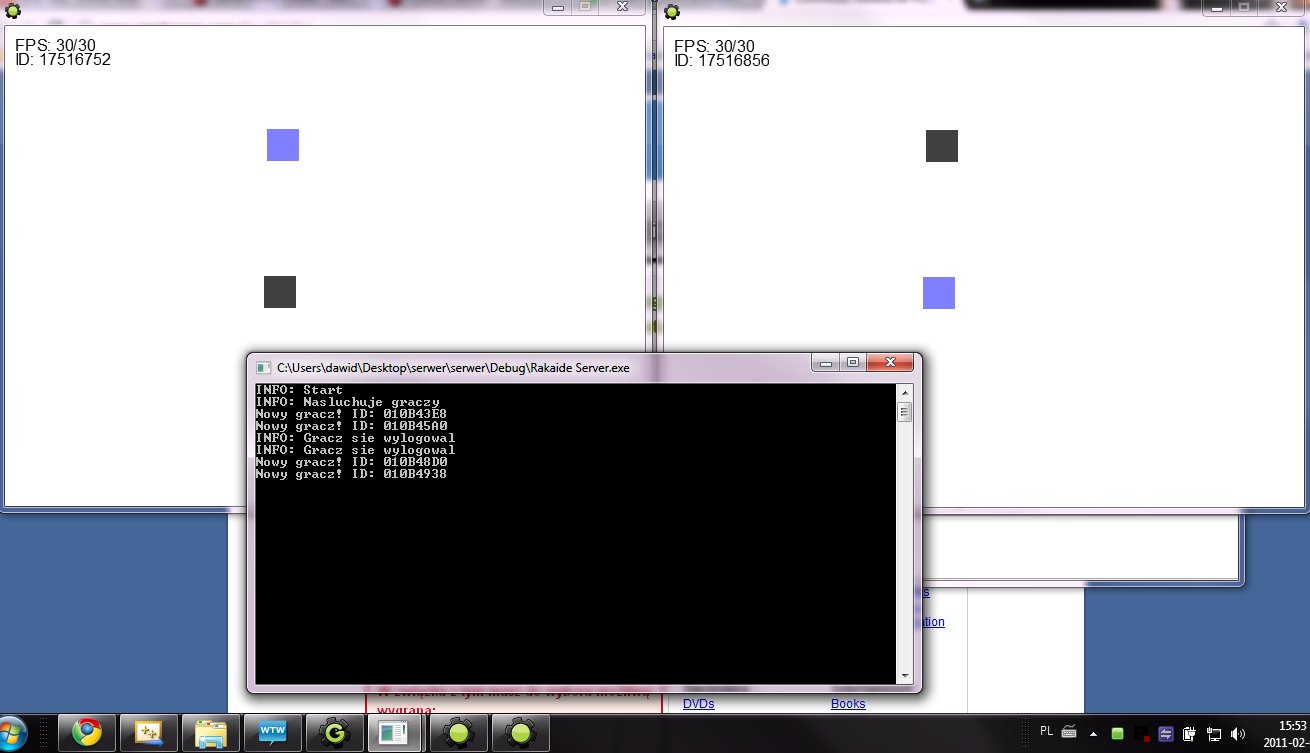Click console line "Nowy gracz! ID: 010B45A0"
This screenshot has height=753, width=1310.
pos(351,426)
